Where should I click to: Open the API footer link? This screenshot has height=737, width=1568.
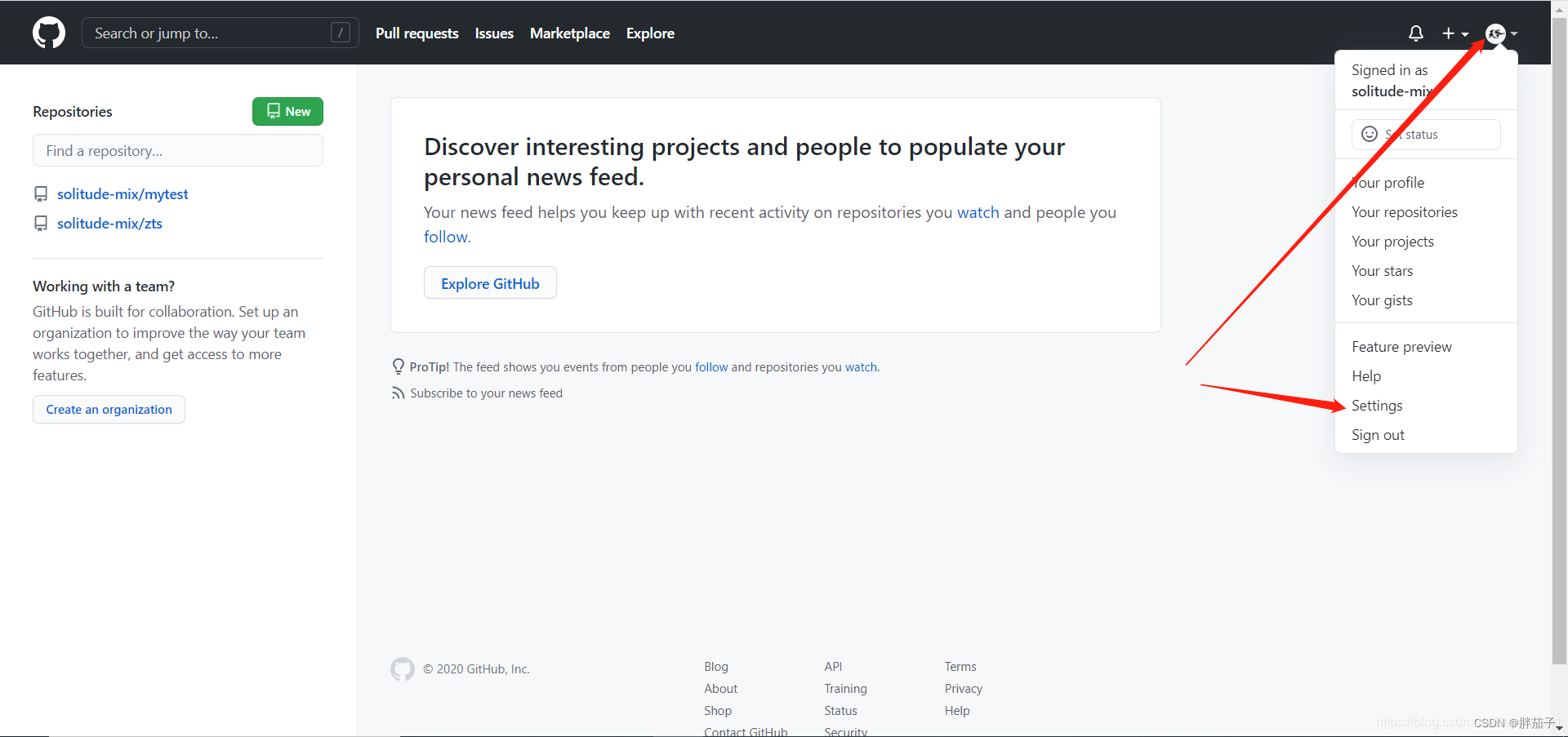click(833, 667)
